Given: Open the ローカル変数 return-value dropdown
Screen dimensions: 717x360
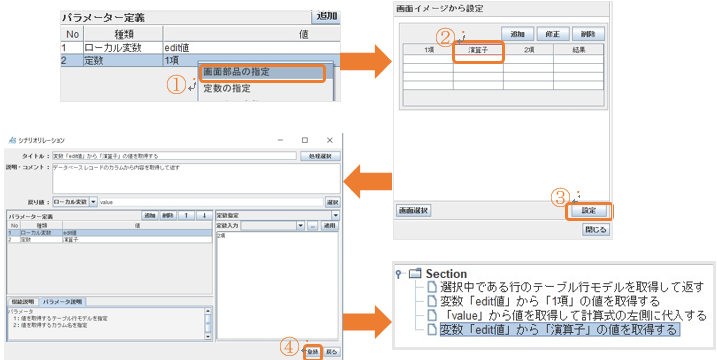Looking at the screenshot, I should pyautogui.click(x=93, y=202).
